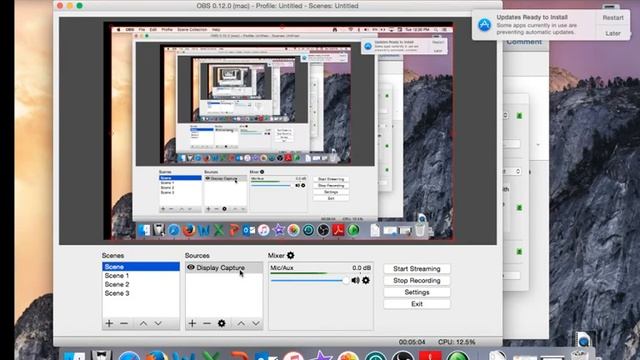Remove the selected source with the minus icon
This screenshot has width=640, height=360.
point(207,323)
